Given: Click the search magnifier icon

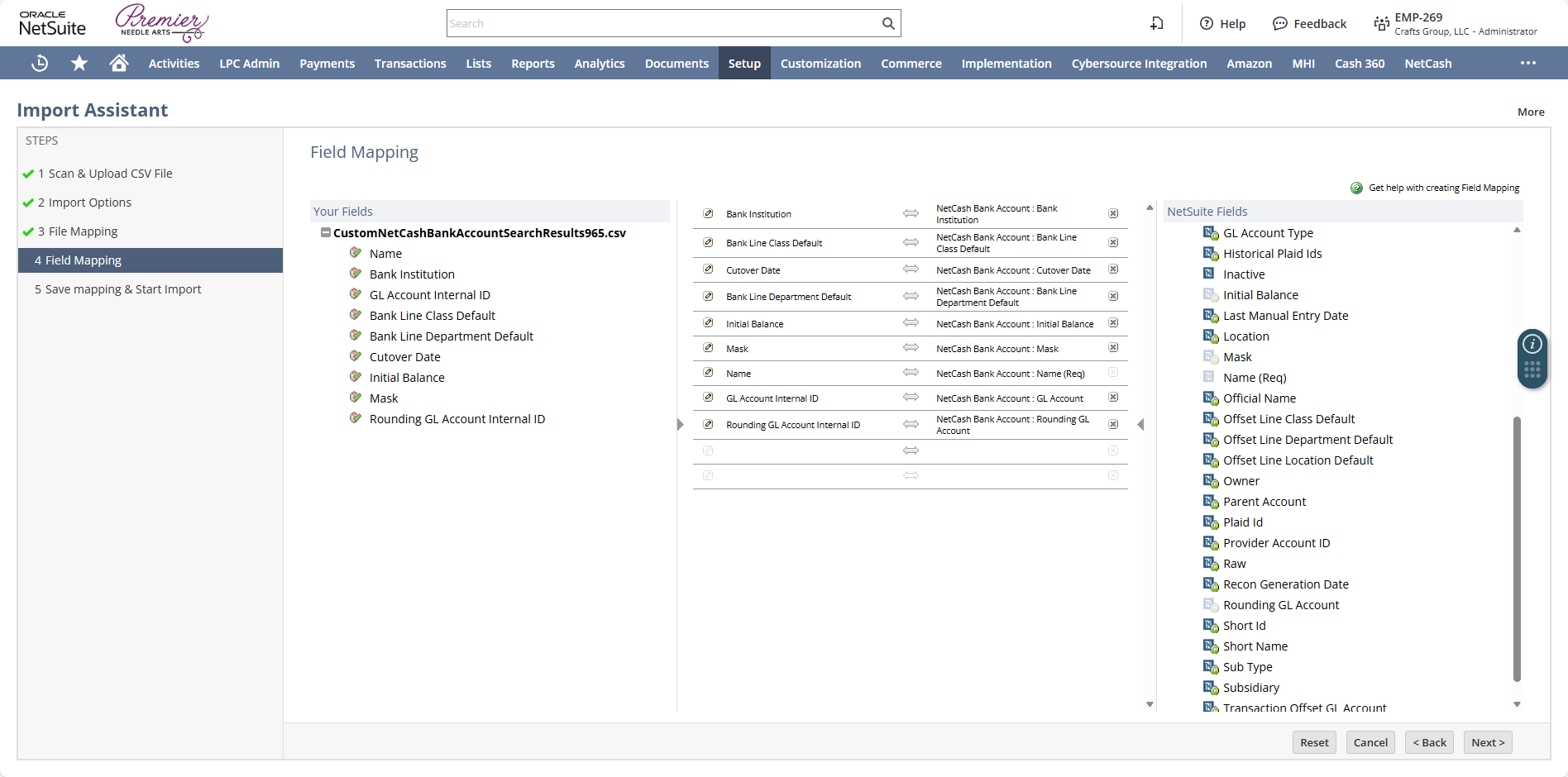Looking at the screenshot, I should coord(888,24).
